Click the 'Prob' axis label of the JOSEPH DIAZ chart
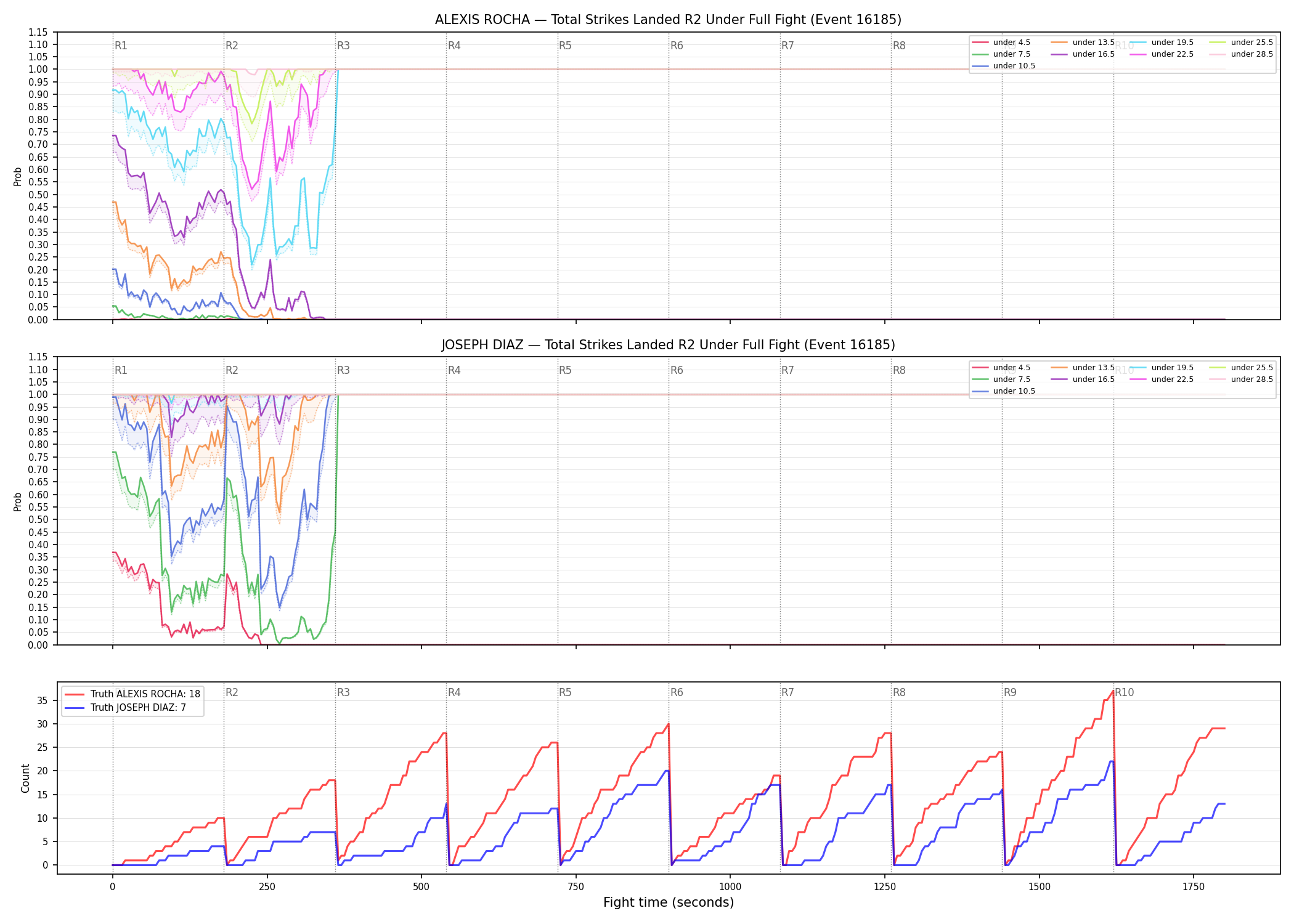 pyautogui.click(x=18, y=502)
